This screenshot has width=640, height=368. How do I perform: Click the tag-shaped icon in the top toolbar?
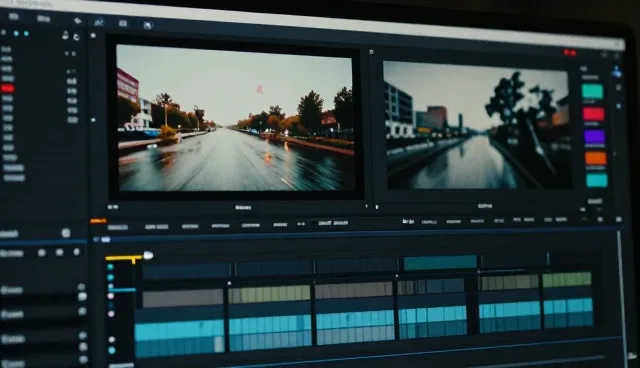click(x=78, y=20)
